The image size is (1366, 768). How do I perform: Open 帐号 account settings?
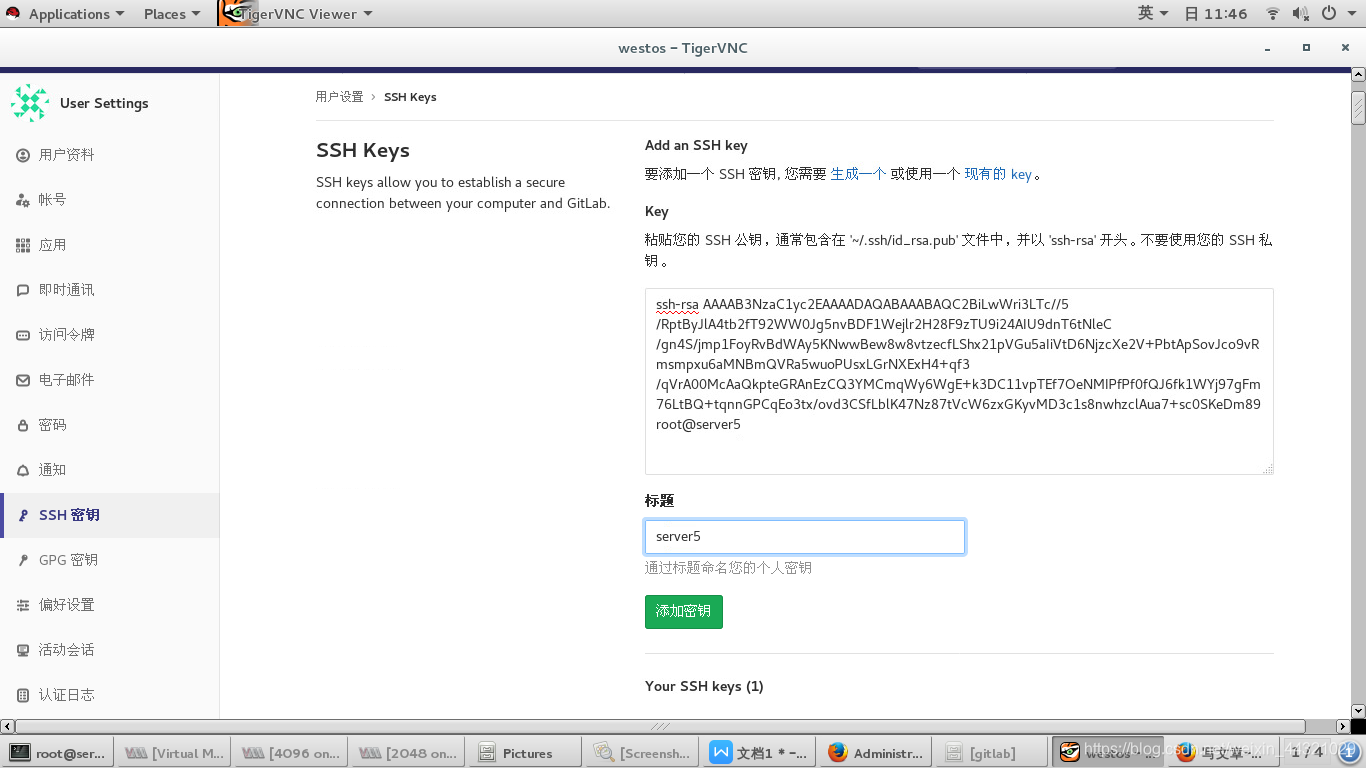(110, 200)
